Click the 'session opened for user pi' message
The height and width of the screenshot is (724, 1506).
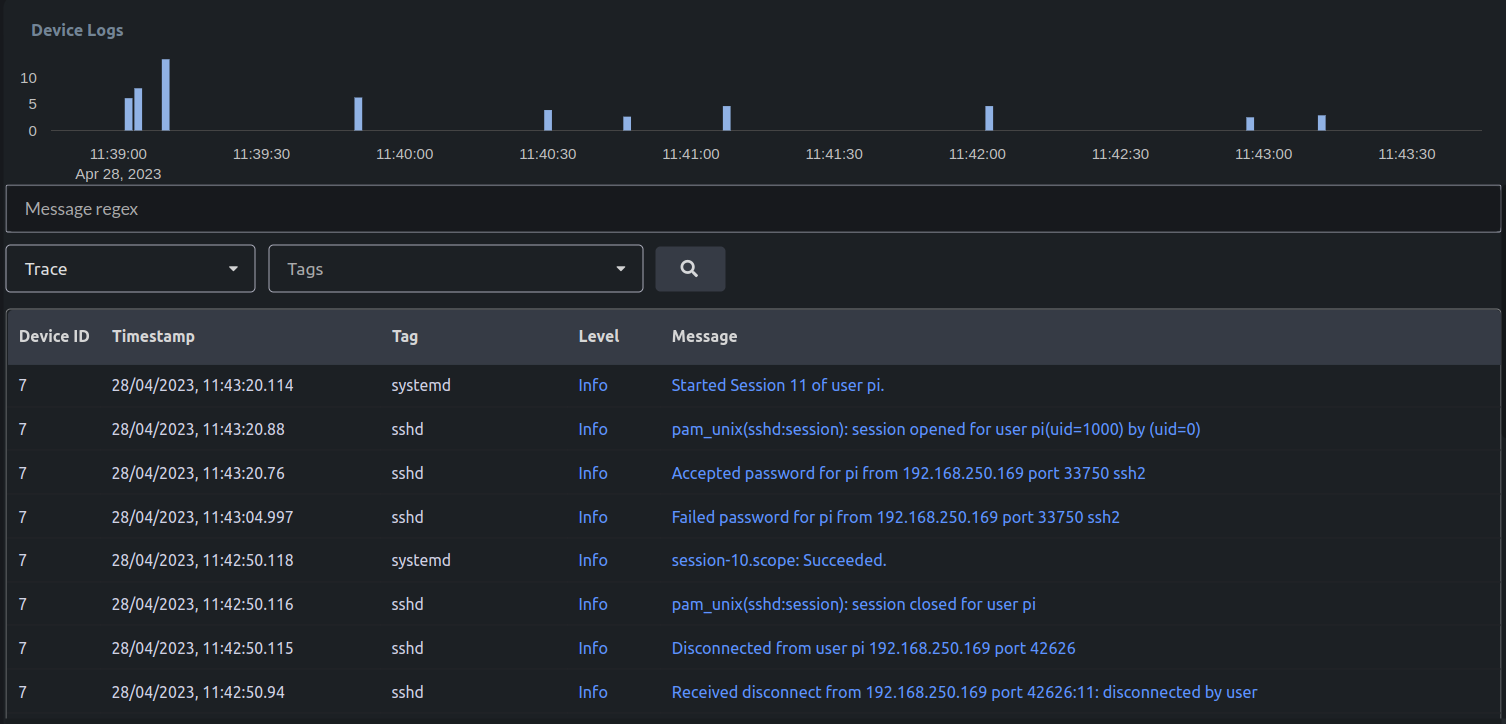tap(935, 429)
